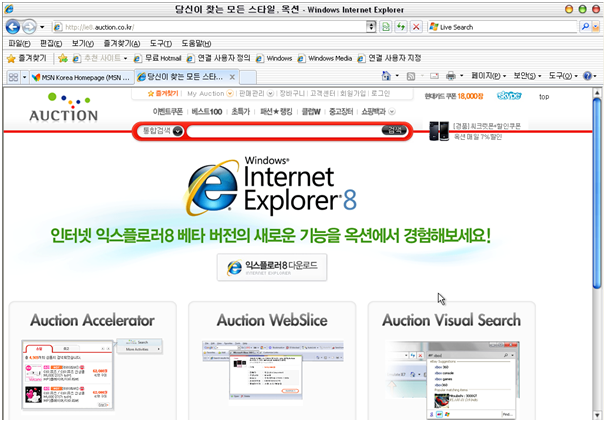The height and width of the screenshot is (422, 606).
Task: Click the phone product thumbnail ad
Action: (439, 131)
